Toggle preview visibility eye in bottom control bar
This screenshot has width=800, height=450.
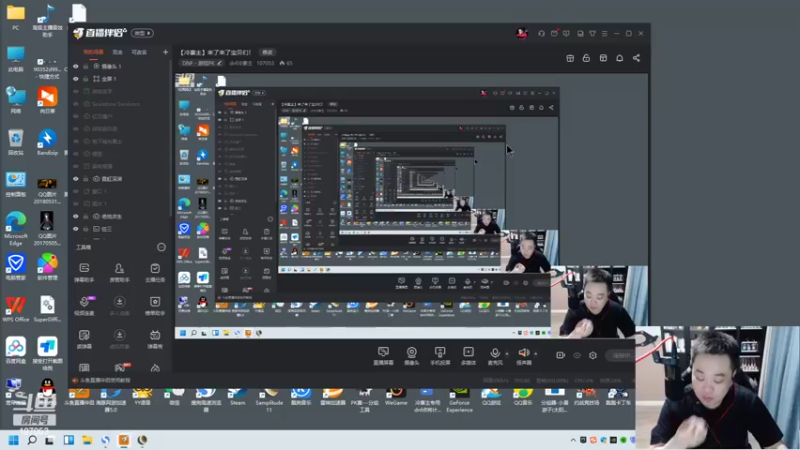[577, 355]
